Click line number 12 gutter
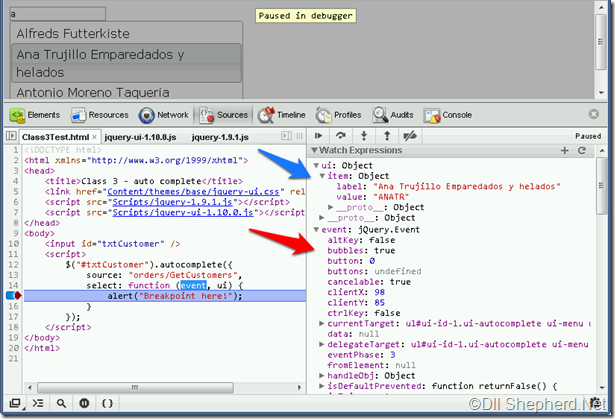Image resolution: width=615 pixels, height=419 pixels. [13, 264]
